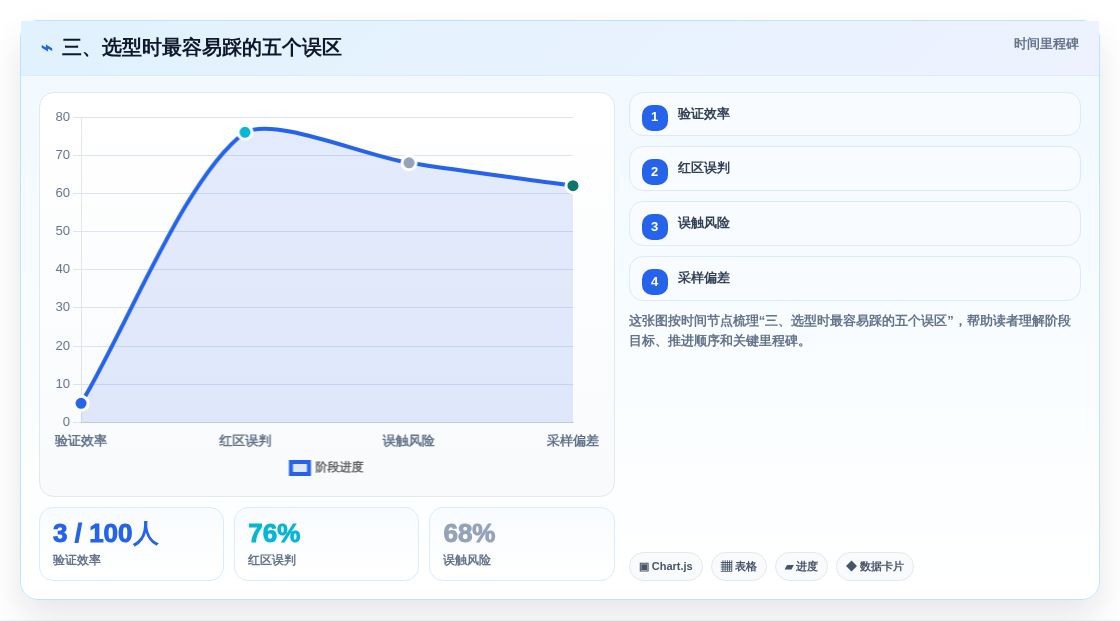Click the 50 y-axis value
The image size is (1120, 621).
pyautogui.click(x=63, y=231)
